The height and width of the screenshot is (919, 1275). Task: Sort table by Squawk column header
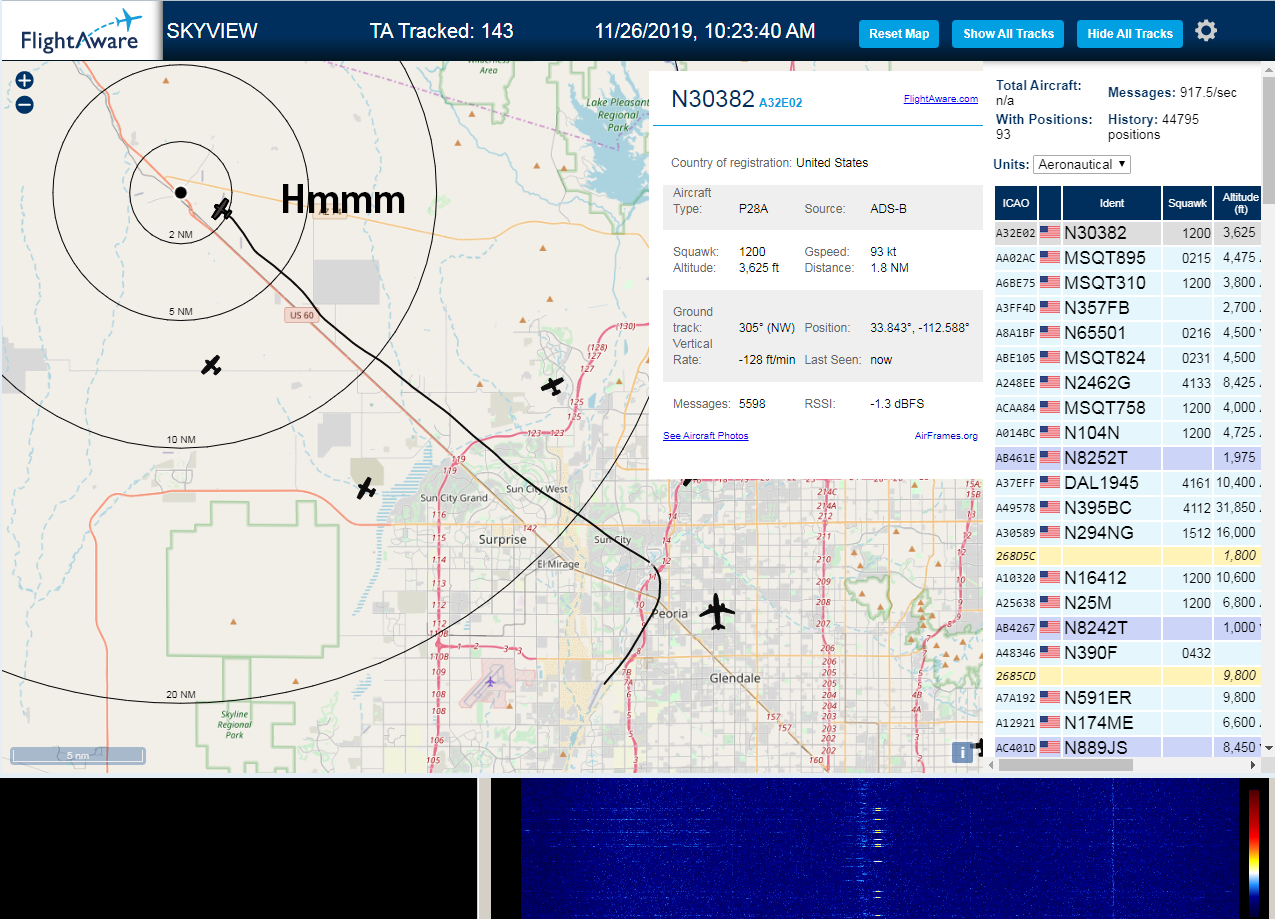coord(1188,203)
